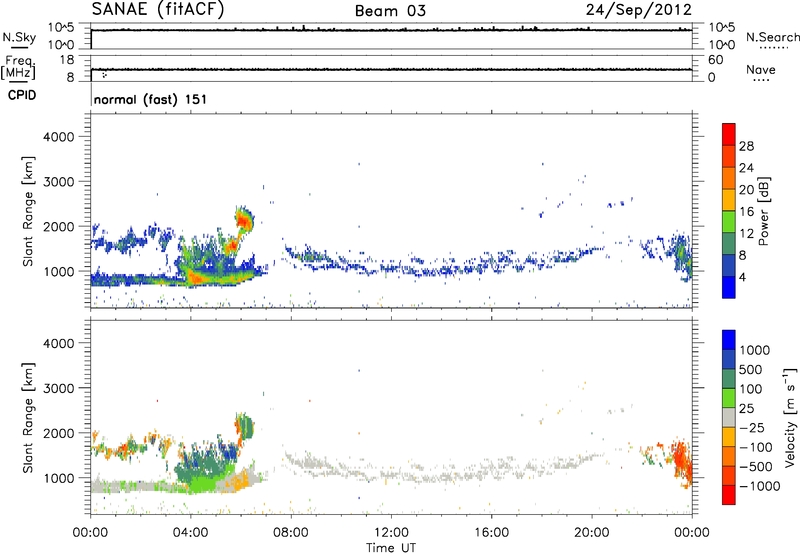This screenshot has width=800, height=554.
Task: Click the '60' Nave axis tick label
Action: pos(715,60)
